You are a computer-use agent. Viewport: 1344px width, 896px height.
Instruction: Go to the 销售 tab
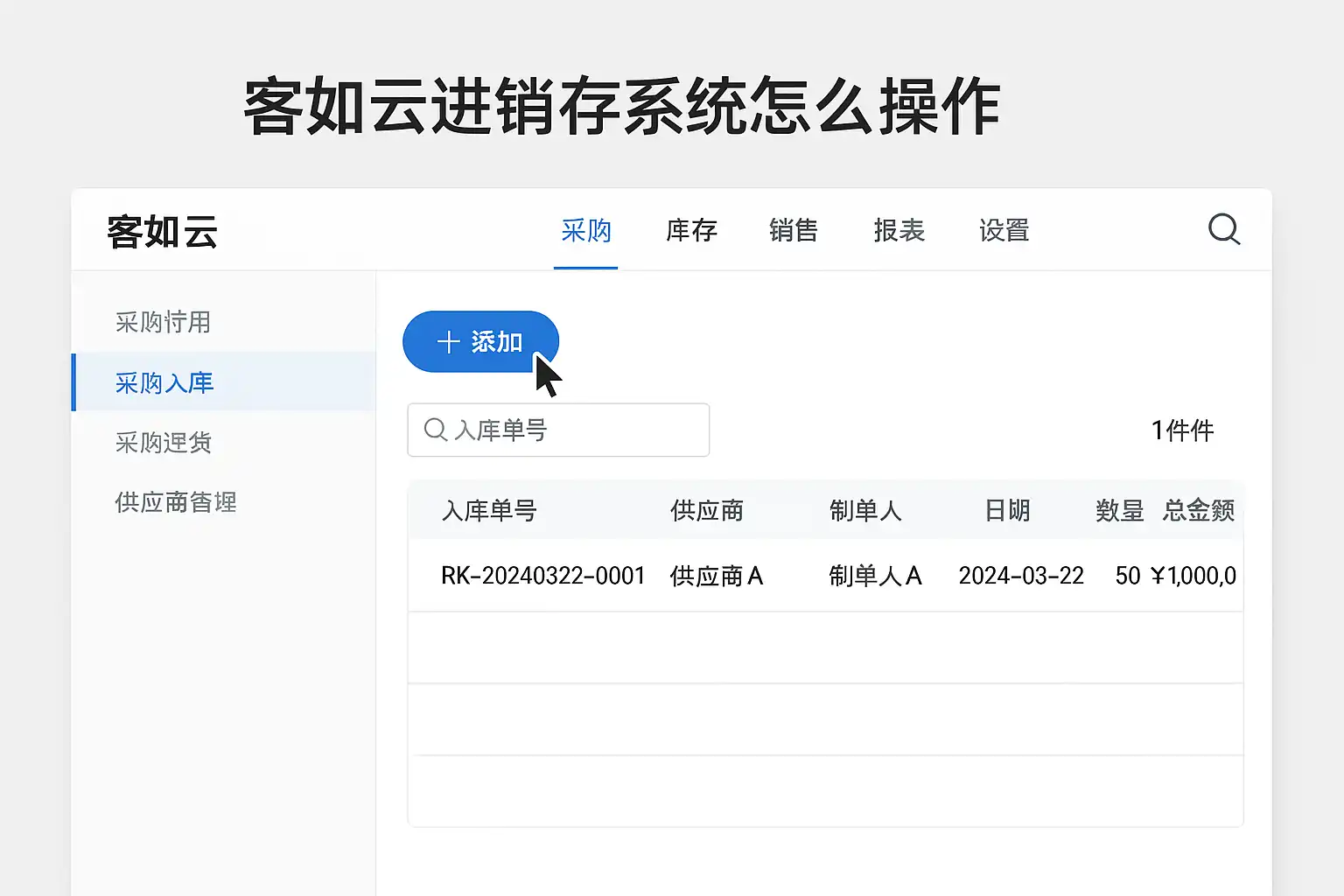click(x=794, y=231)
